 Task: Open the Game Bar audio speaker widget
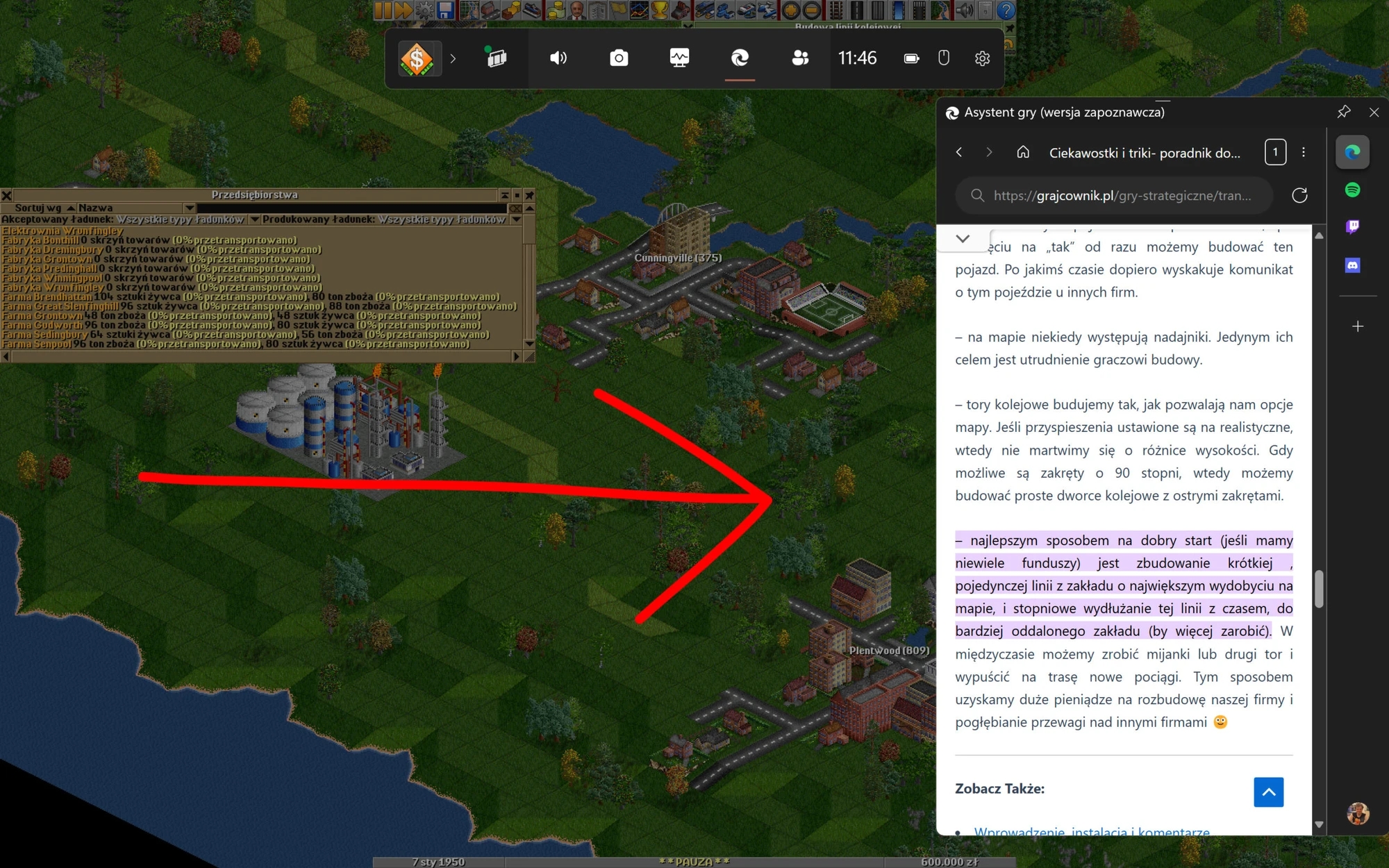558,58
